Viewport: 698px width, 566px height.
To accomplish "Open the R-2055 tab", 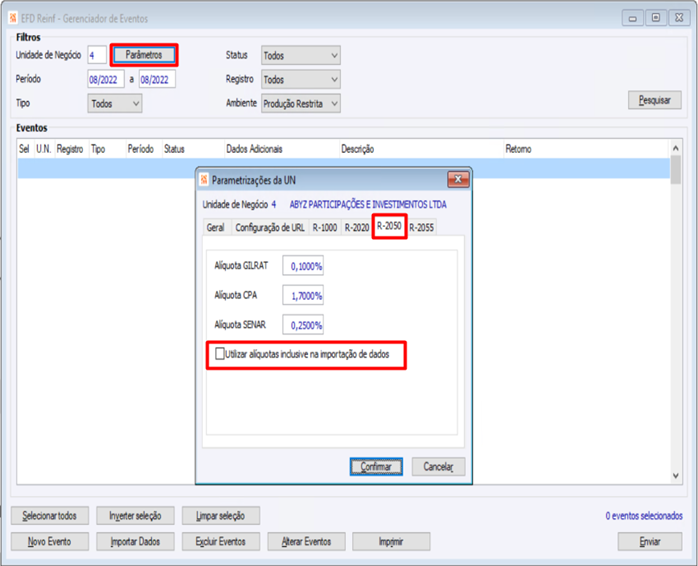I will [x=421, y=228].
